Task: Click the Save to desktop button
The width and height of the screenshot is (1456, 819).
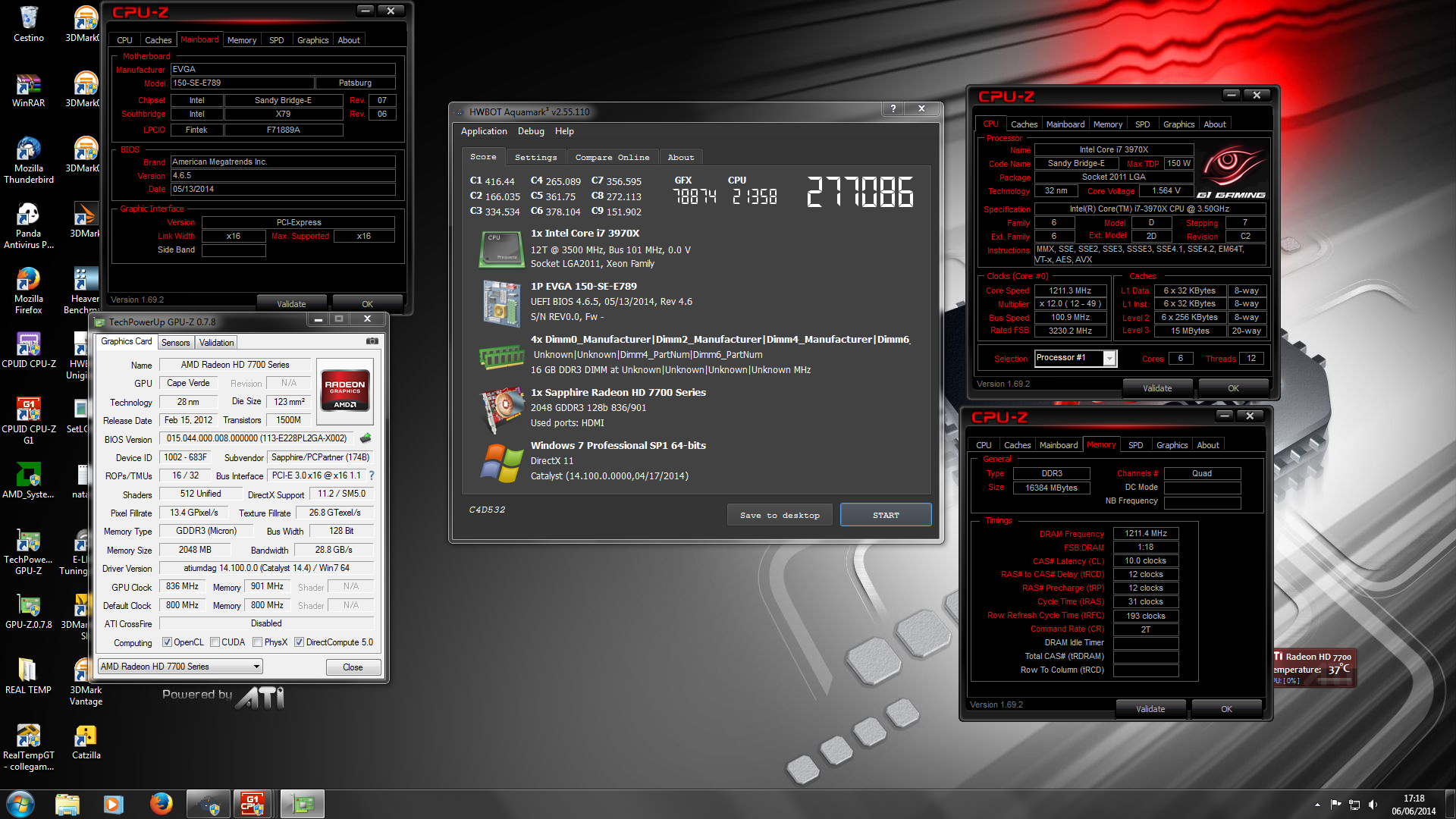Action: point(780,515)
